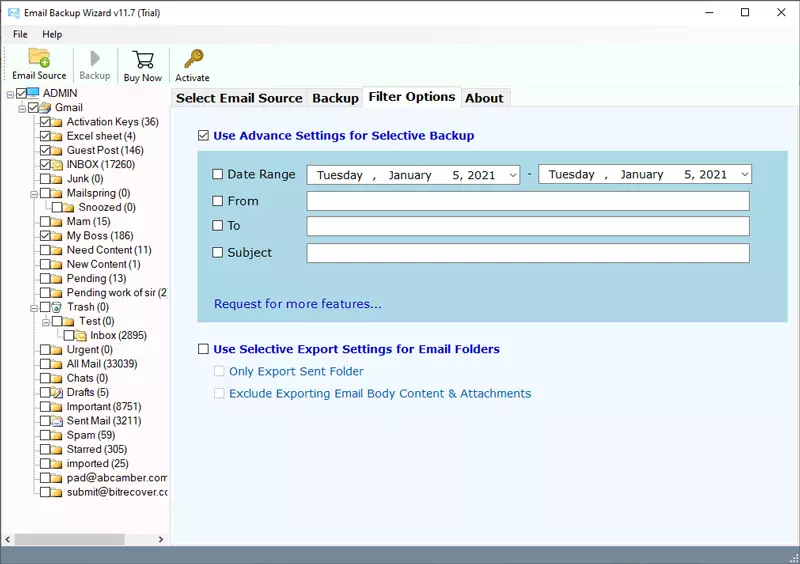Click the Important (8751) folder icon
This screenshot has height=564, width=800.
[57, 407]
